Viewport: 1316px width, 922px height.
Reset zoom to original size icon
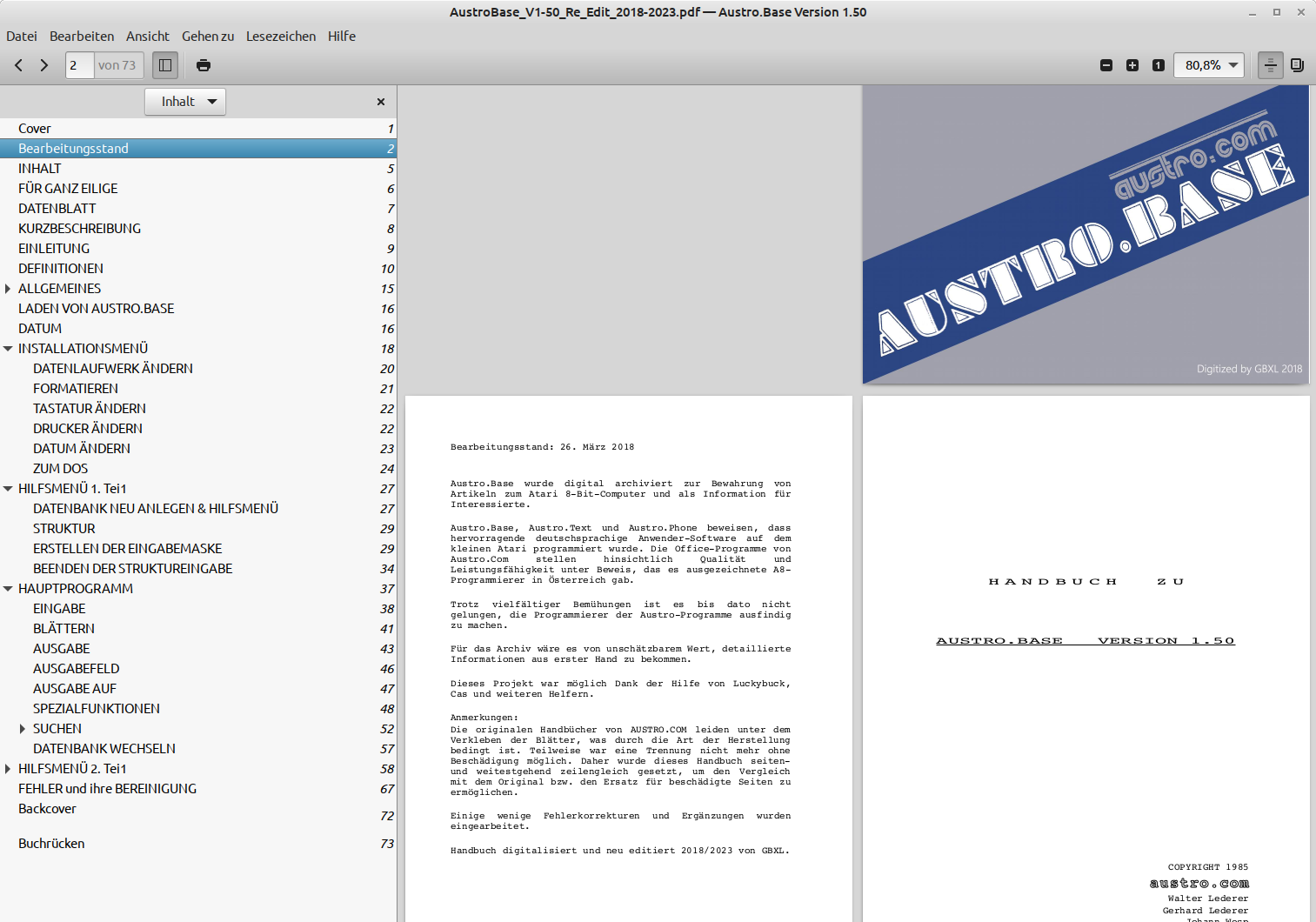point(1159,65)
